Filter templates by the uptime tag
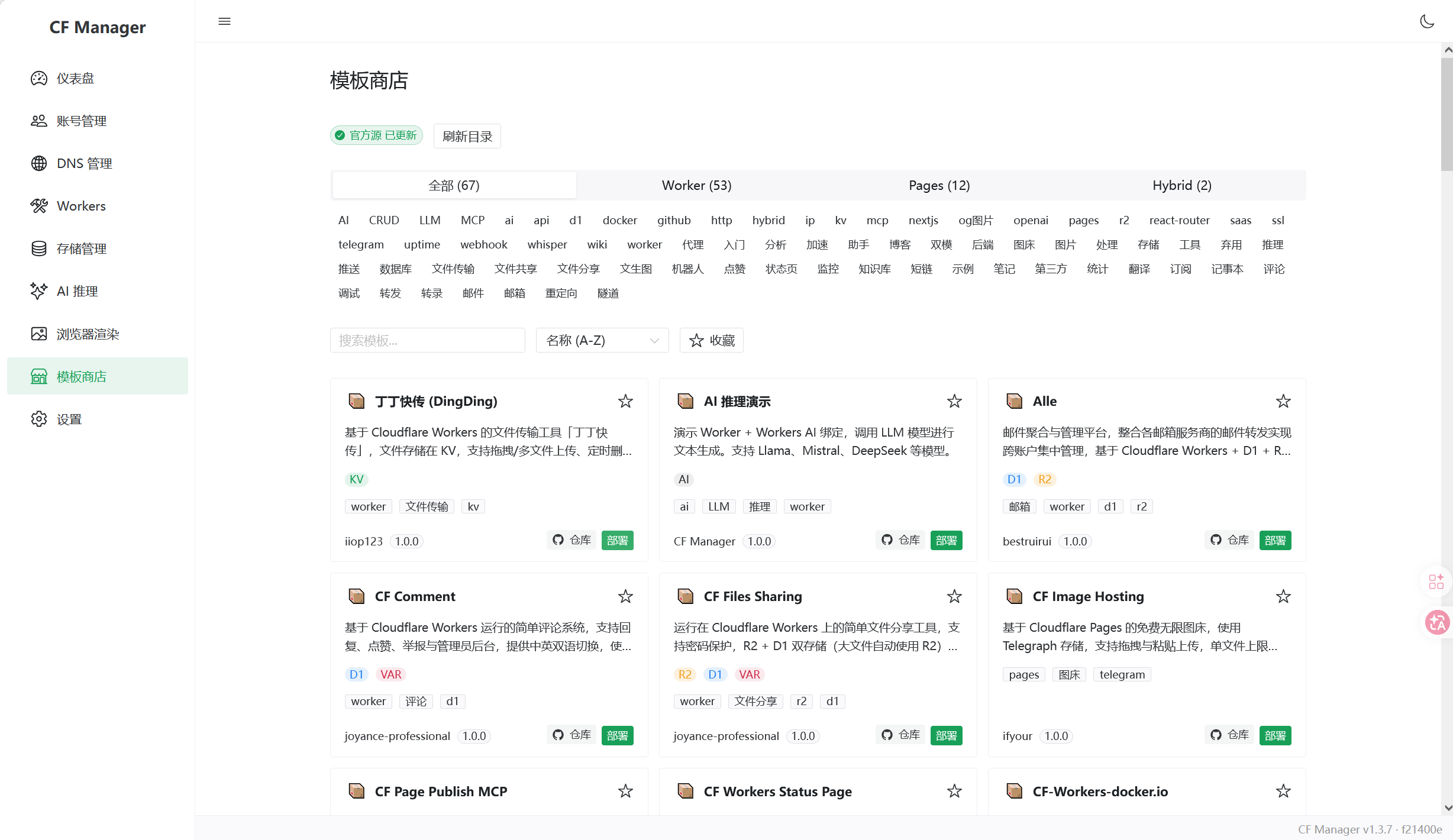The image size is (1453, 840). point(422,244)
